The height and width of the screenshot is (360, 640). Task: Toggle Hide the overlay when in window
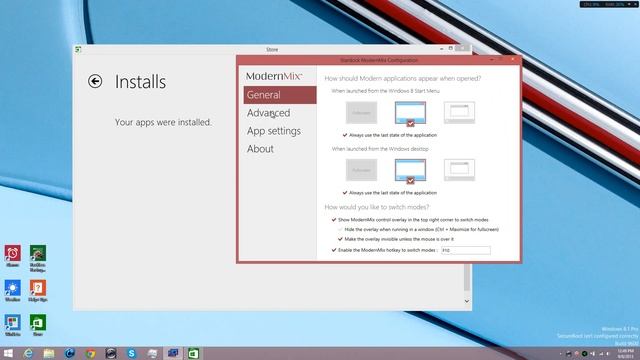[x=340, y=229]
